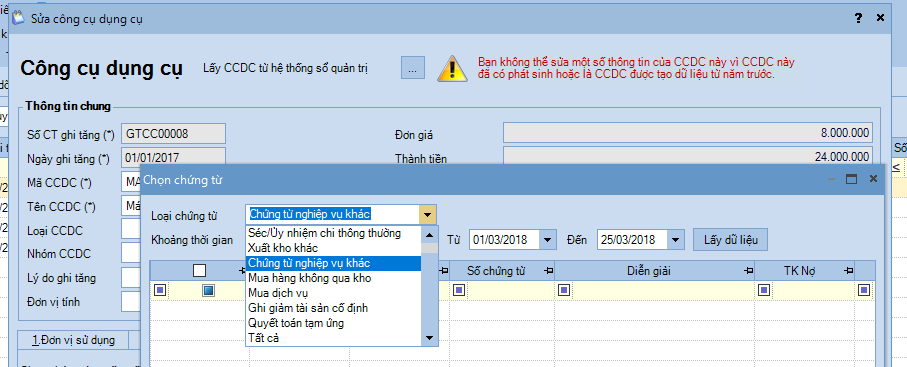The image size is (907, 367).
Task: Click the Thành tiền field 24.000.000
Action: (x=688, y=156)
